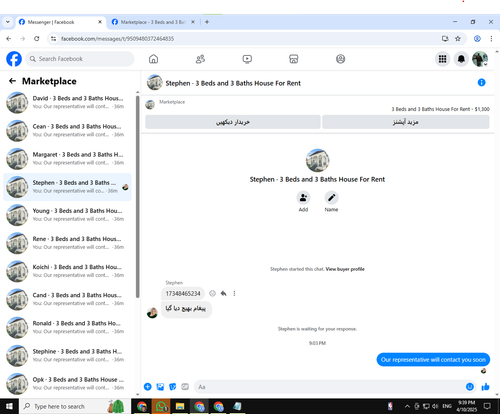Open the Marketplace store icon in top nav

(x=293, y=59)
